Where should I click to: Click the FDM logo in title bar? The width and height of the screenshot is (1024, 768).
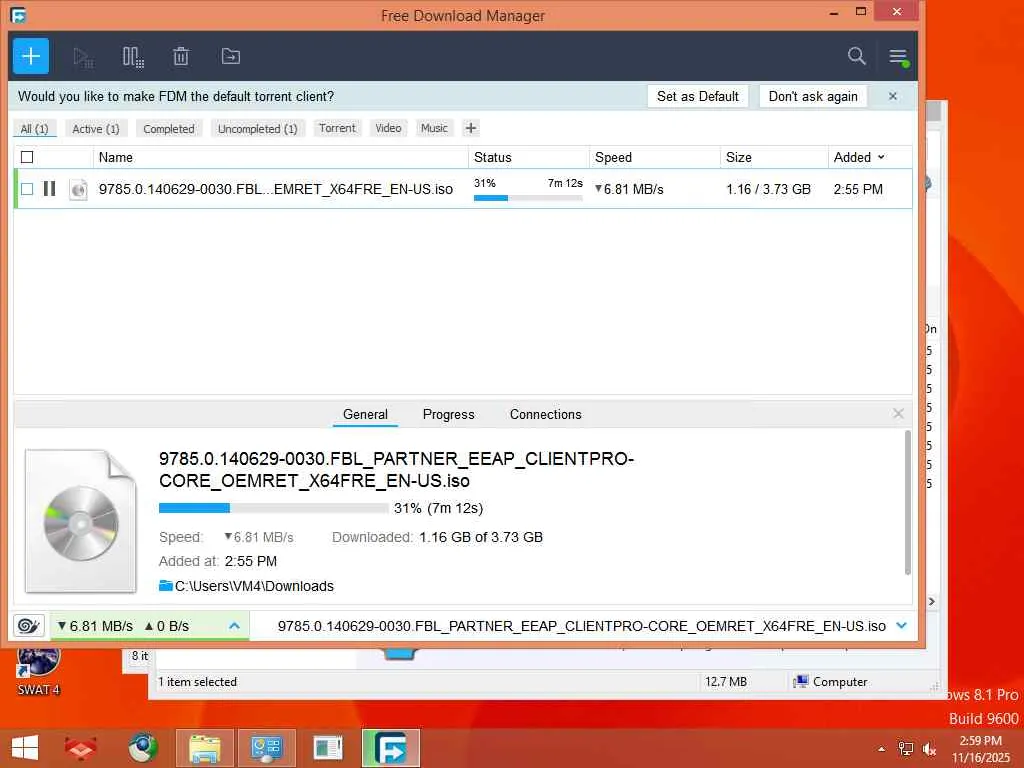pos(18,15)
